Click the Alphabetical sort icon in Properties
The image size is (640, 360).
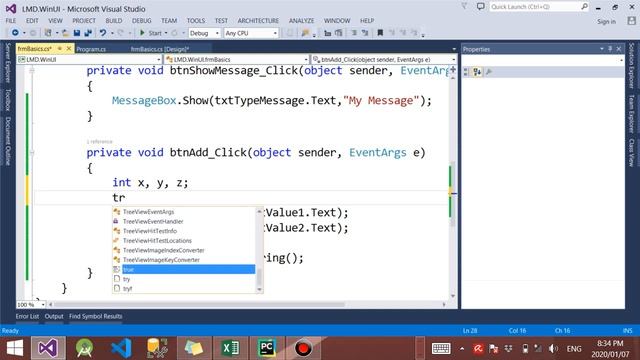coord(477,72)
